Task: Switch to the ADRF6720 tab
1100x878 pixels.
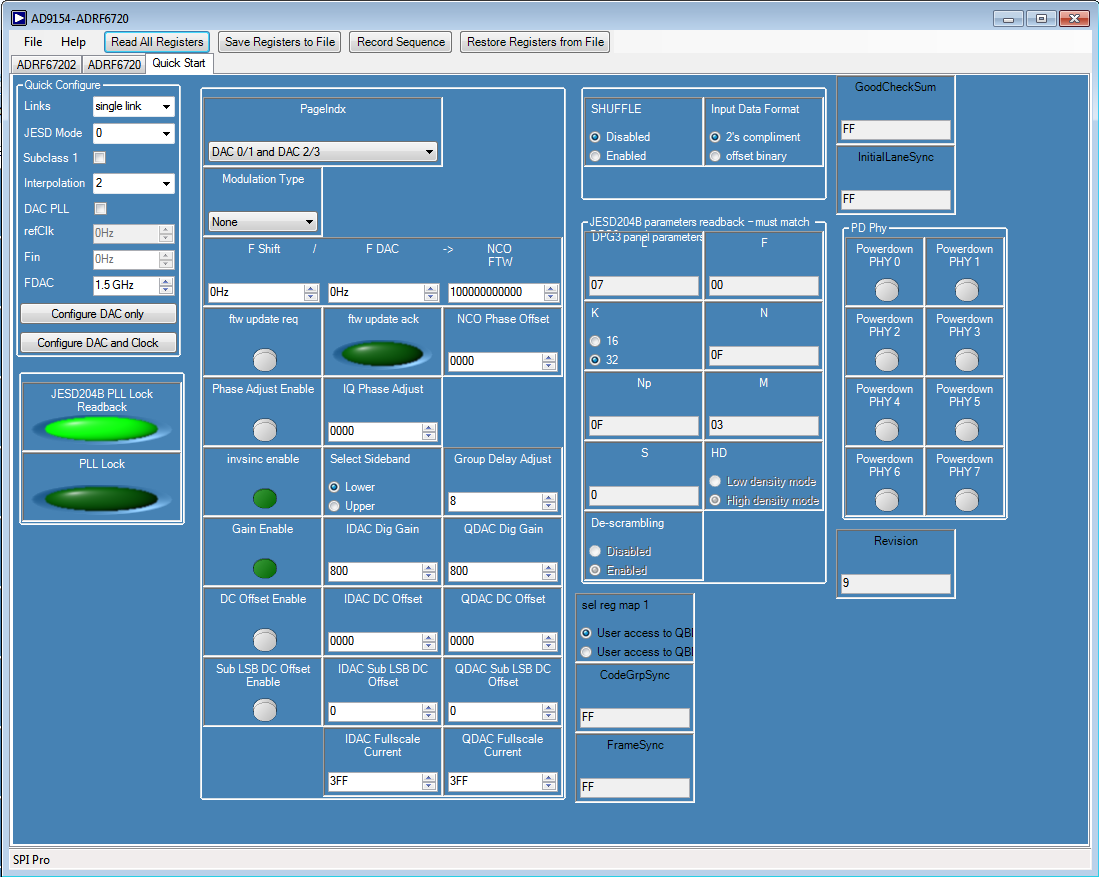Action: point(114,64)
